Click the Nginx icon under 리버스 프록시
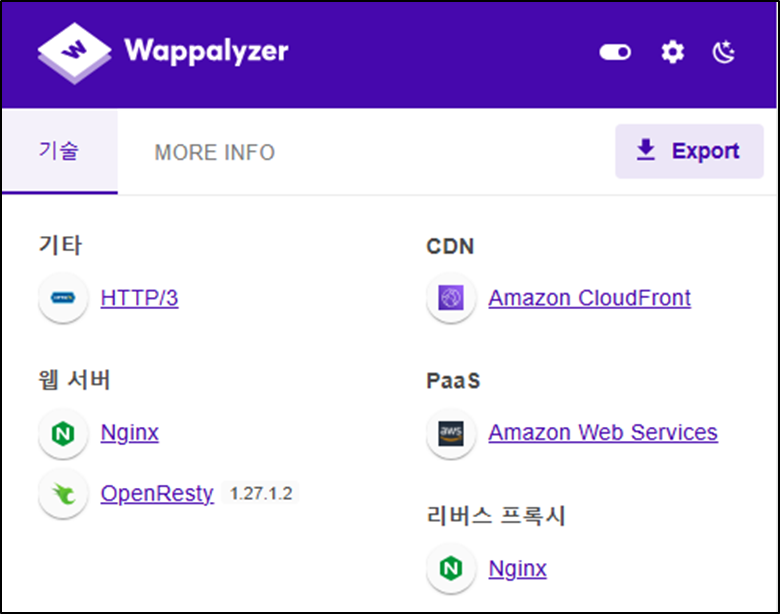 451,569
